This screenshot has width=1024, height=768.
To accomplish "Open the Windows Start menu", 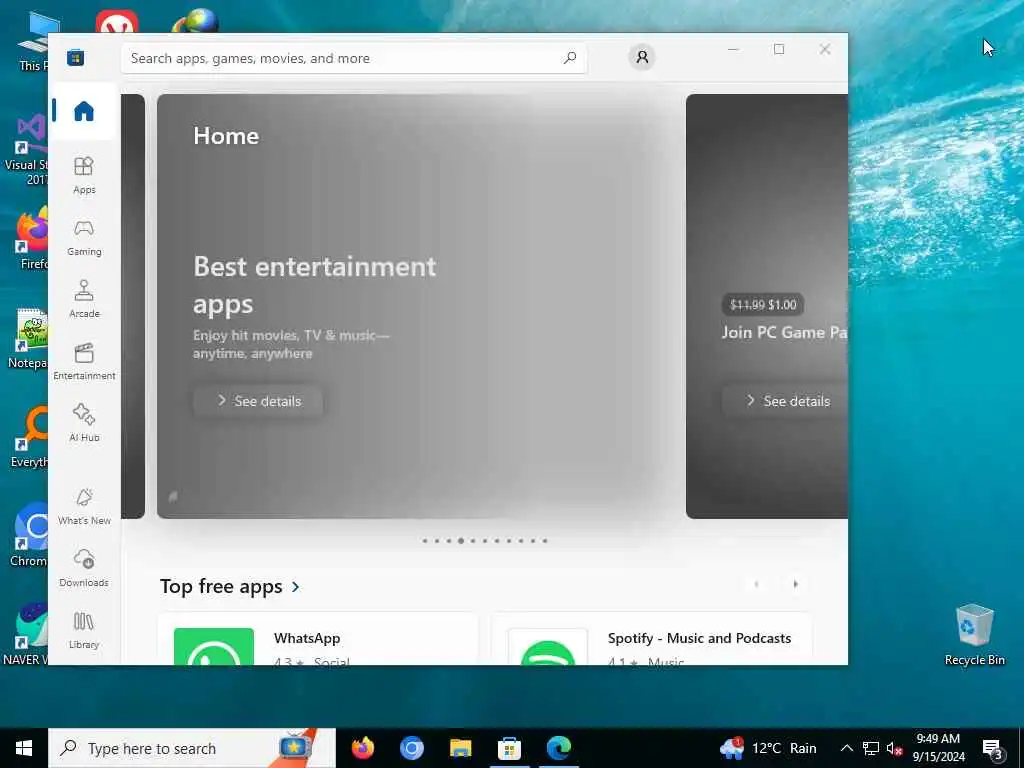I will 24,748.
